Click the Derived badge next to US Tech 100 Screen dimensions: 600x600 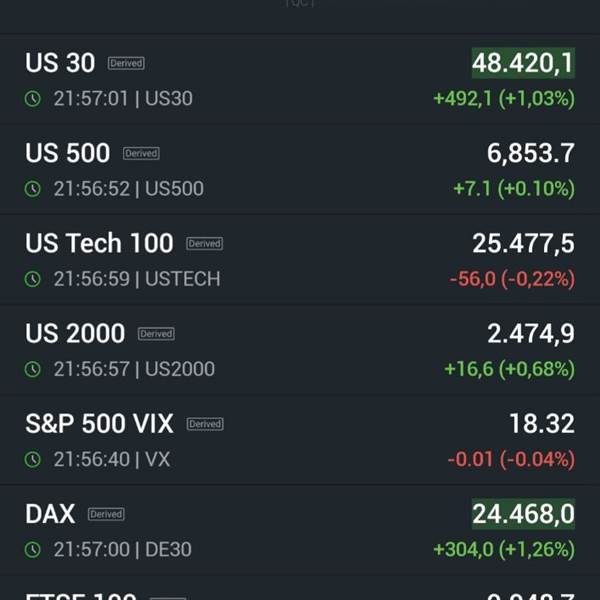[x=204, y=243]
